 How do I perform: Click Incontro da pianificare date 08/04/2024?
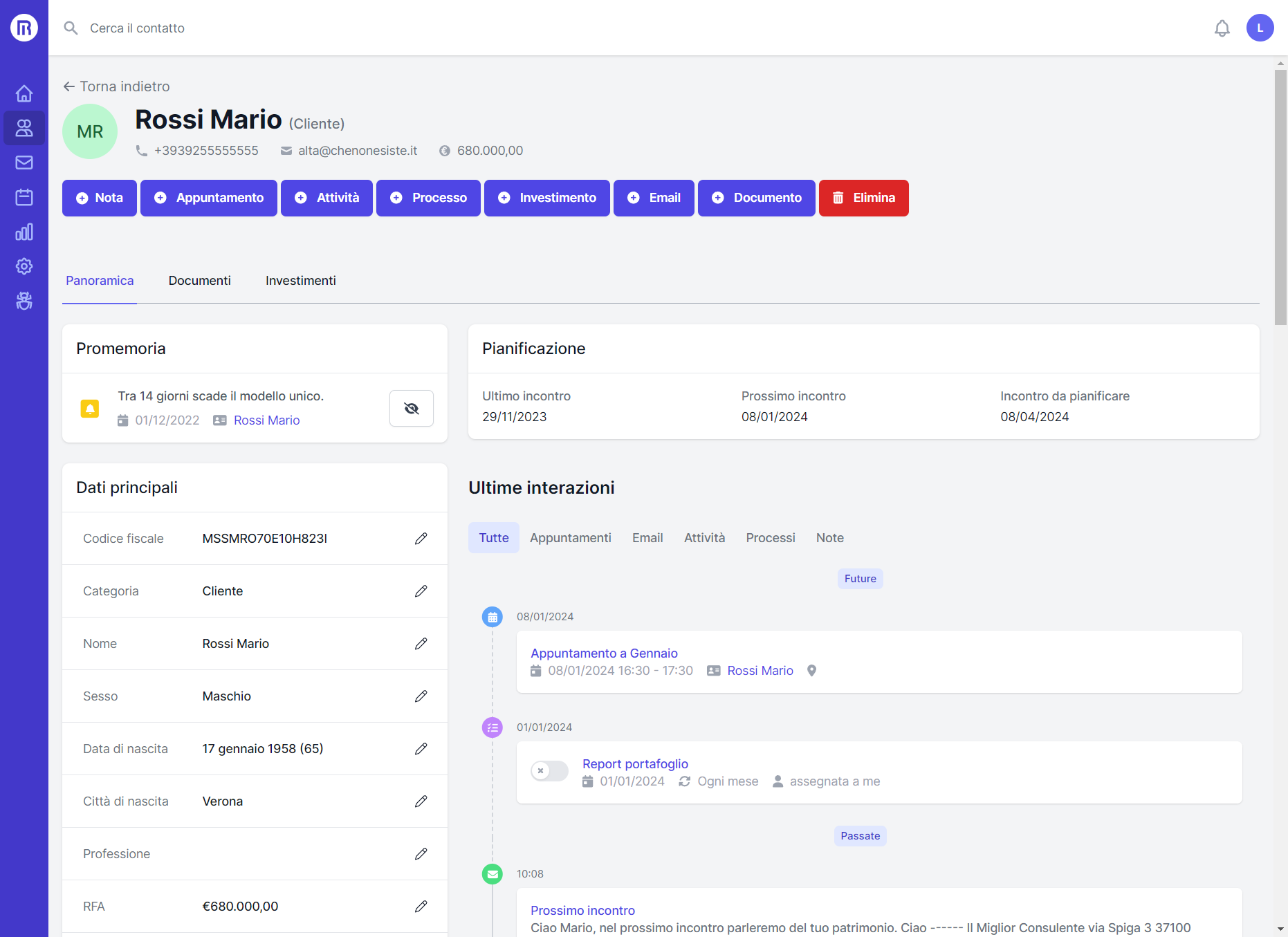(x=1034, y=417)
